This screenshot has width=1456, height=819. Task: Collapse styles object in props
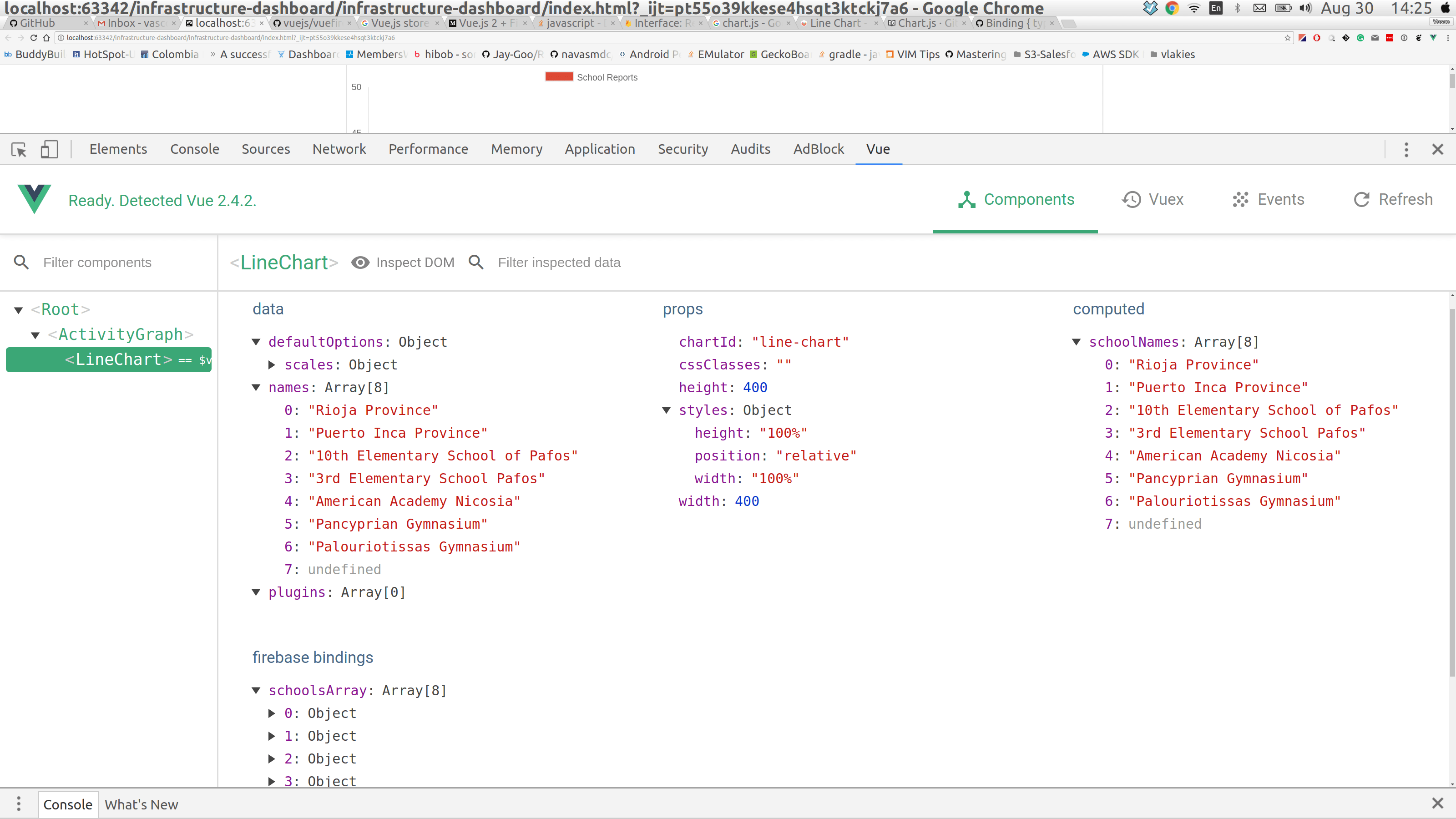[666, 410]
